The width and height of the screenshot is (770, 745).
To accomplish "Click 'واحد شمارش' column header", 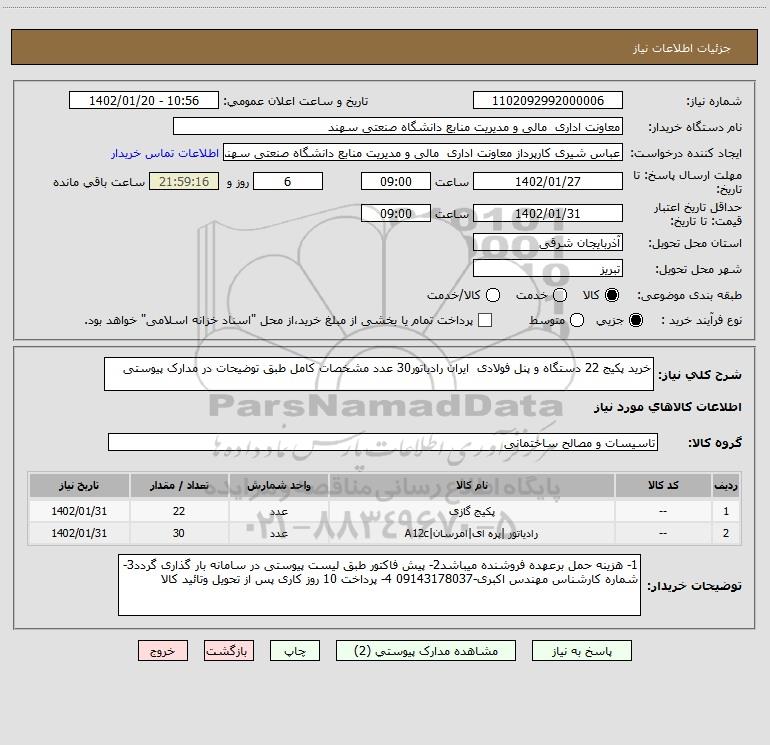I will 278,485.
